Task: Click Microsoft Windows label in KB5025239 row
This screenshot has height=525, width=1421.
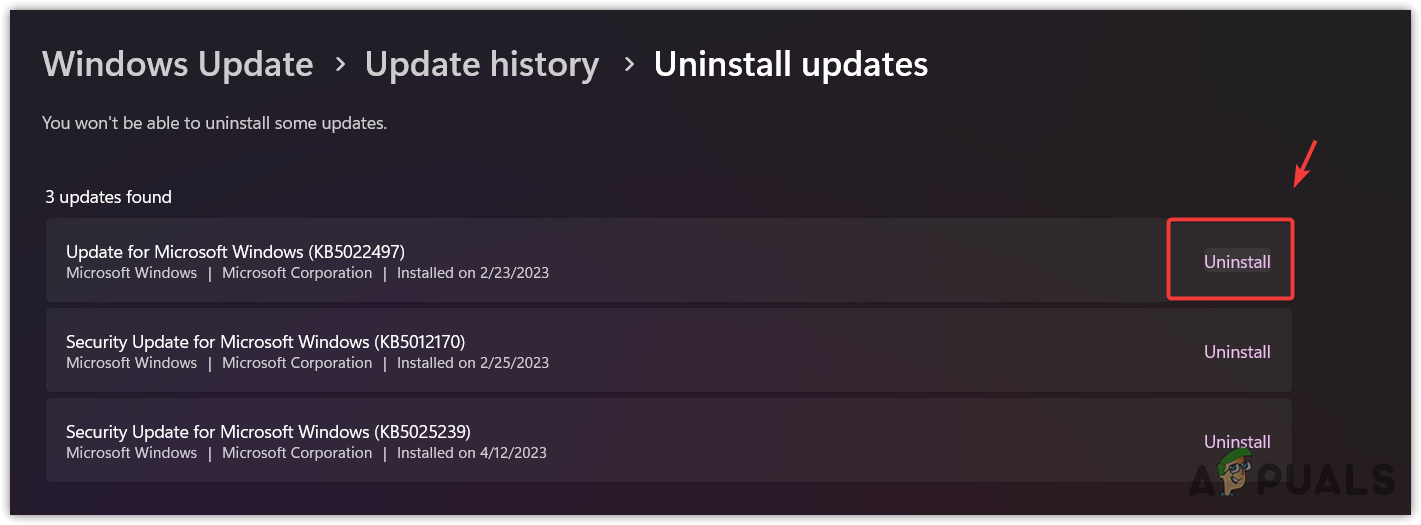Action: (132, 453)
